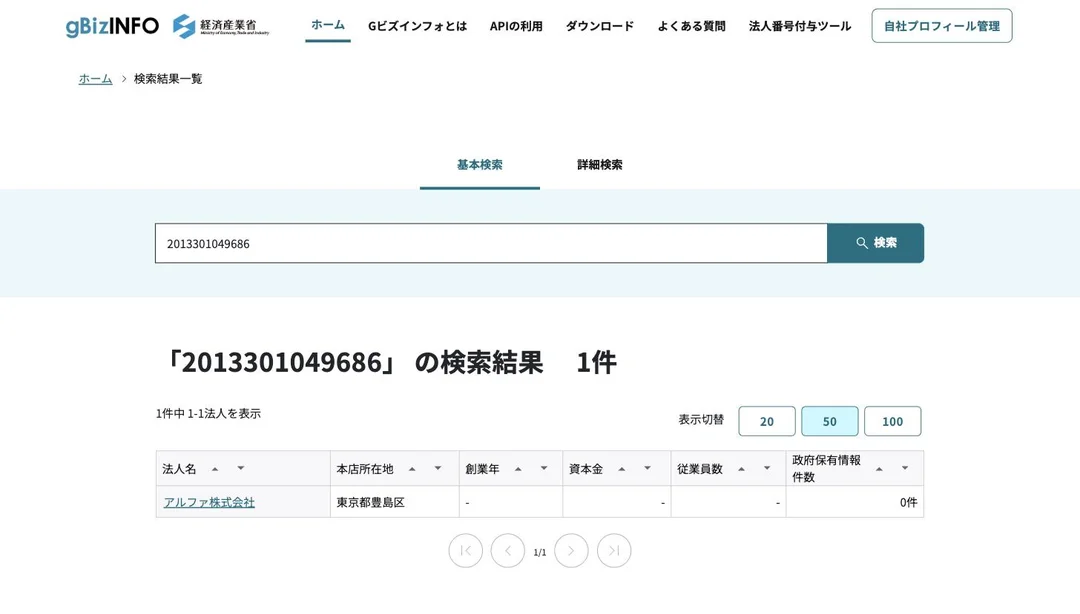Open the ダウンロード menu item
This screenshot has width=1080, height=614.
600,26
